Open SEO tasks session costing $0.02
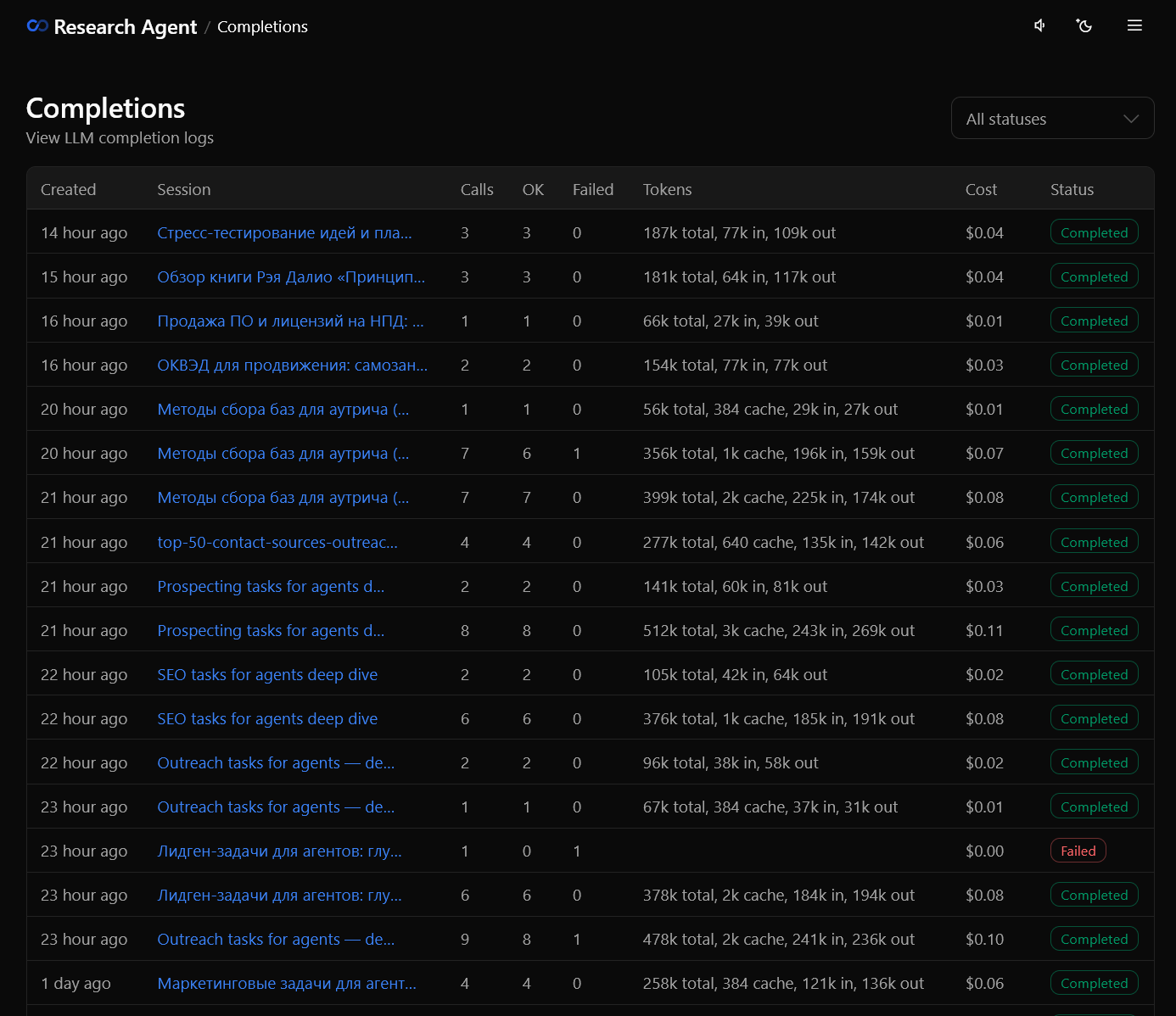 pos(267,675)
